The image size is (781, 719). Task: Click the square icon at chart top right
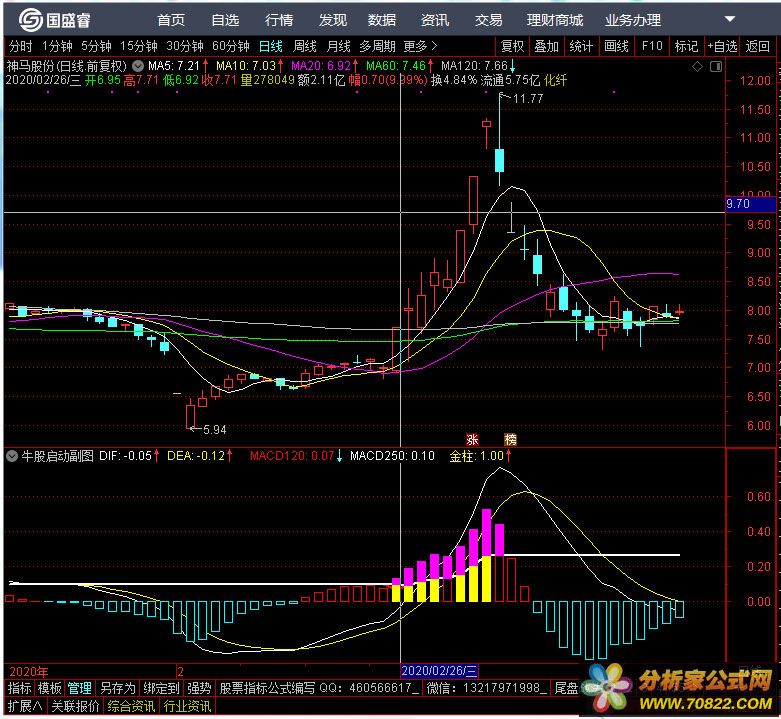point(713,66)
